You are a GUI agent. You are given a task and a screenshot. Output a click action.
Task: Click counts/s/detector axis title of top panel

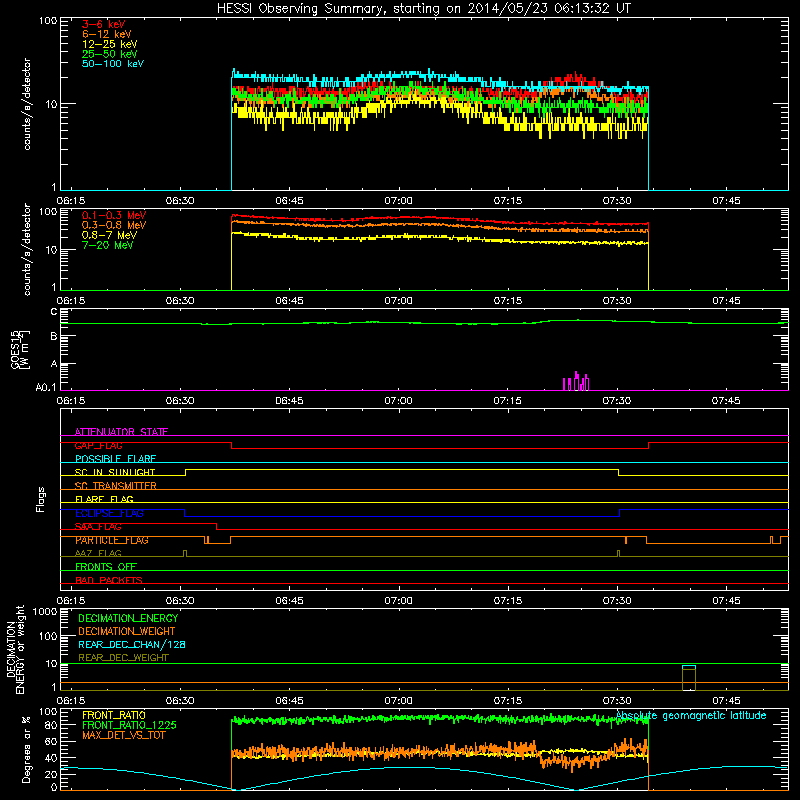point(27,104)
